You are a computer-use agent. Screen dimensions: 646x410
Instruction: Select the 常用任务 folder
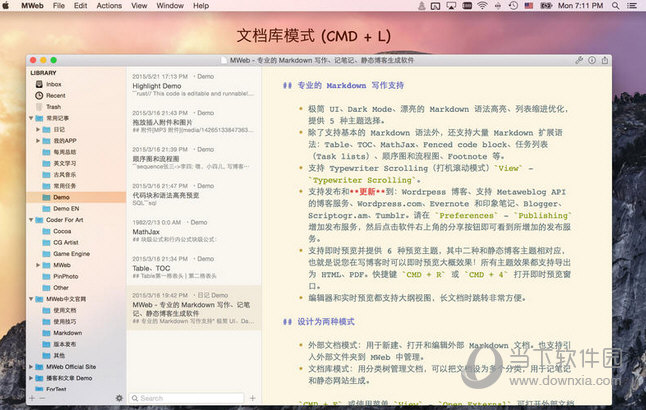64,186
